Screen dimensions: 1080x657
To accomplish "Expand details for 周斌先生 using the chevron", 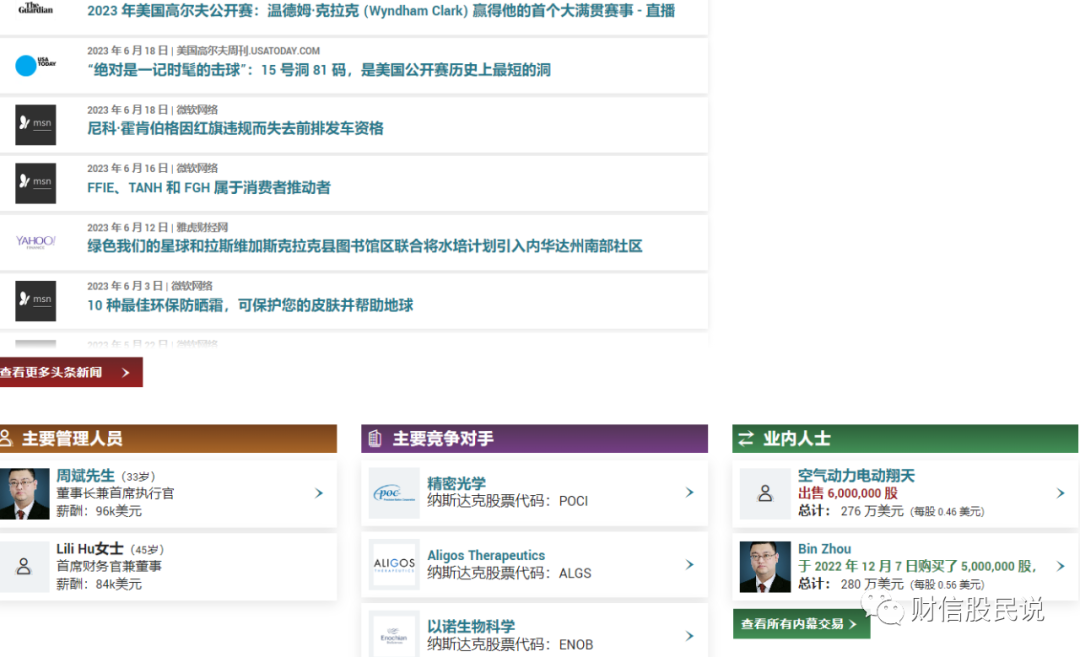I will click(x=318, y=492).
